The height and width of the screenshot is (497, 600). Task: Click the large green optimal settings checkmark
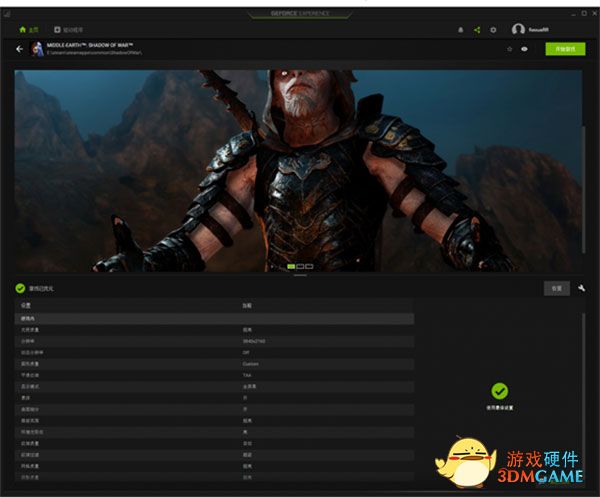pyautogui.click(x=499, y=391)
